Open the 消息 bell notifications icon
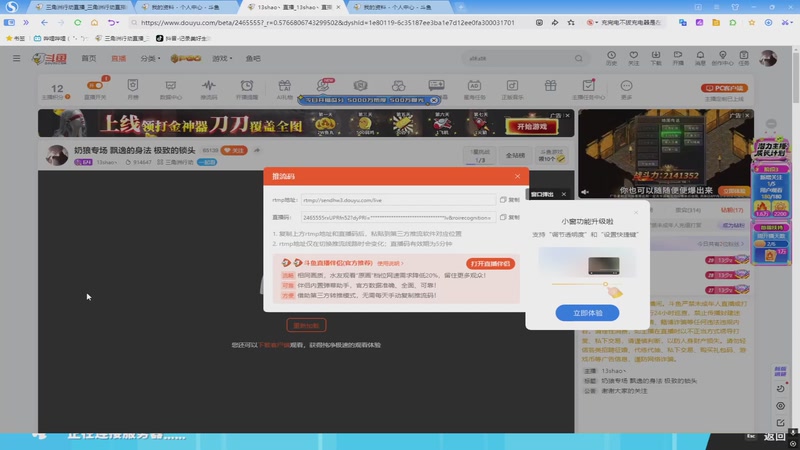Viewport: 800px width, 450px height. (x=701, y=58)
